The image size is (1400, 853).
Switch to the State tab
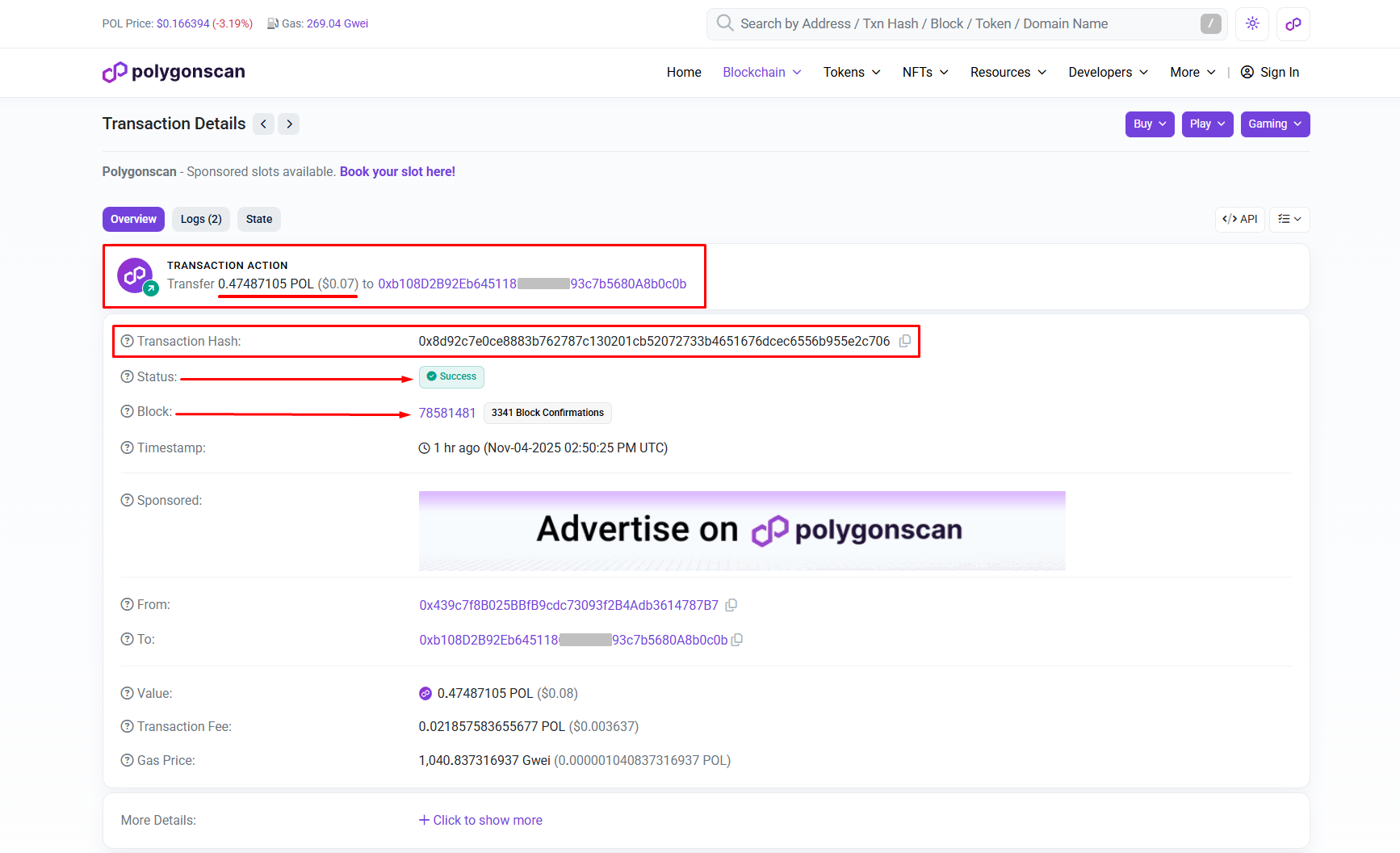click(258, 219)
